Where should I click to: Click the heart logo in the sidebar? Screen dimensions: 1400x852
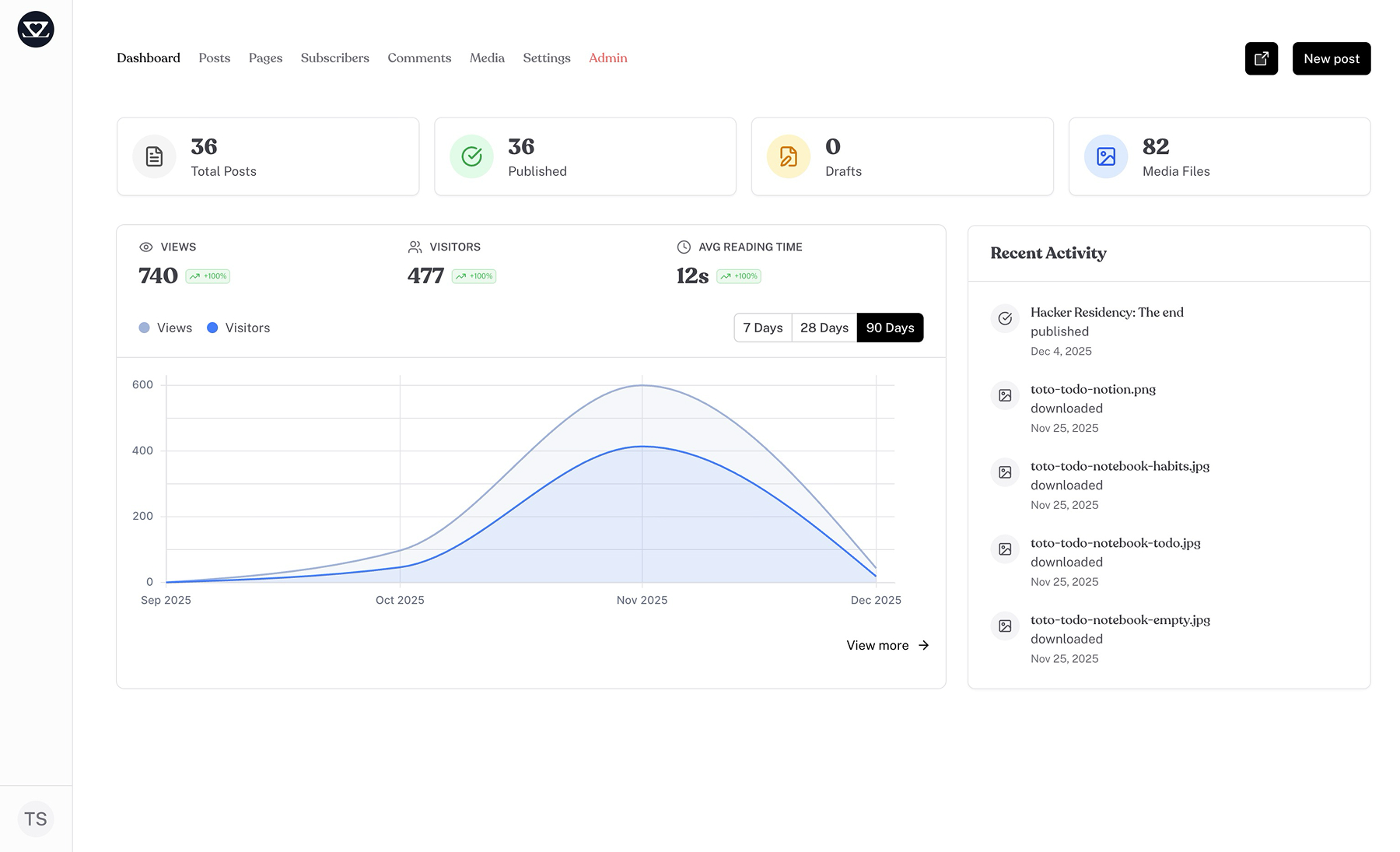[36, 30]
